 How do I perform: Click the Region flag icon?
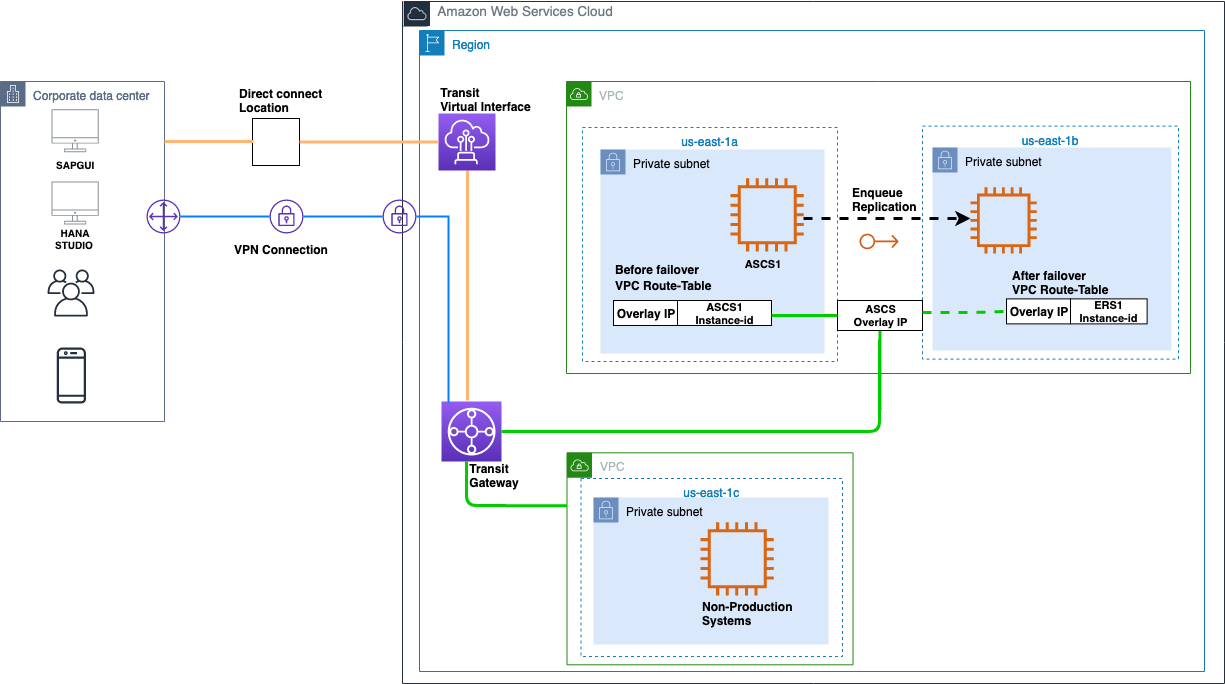click(432, 44)
